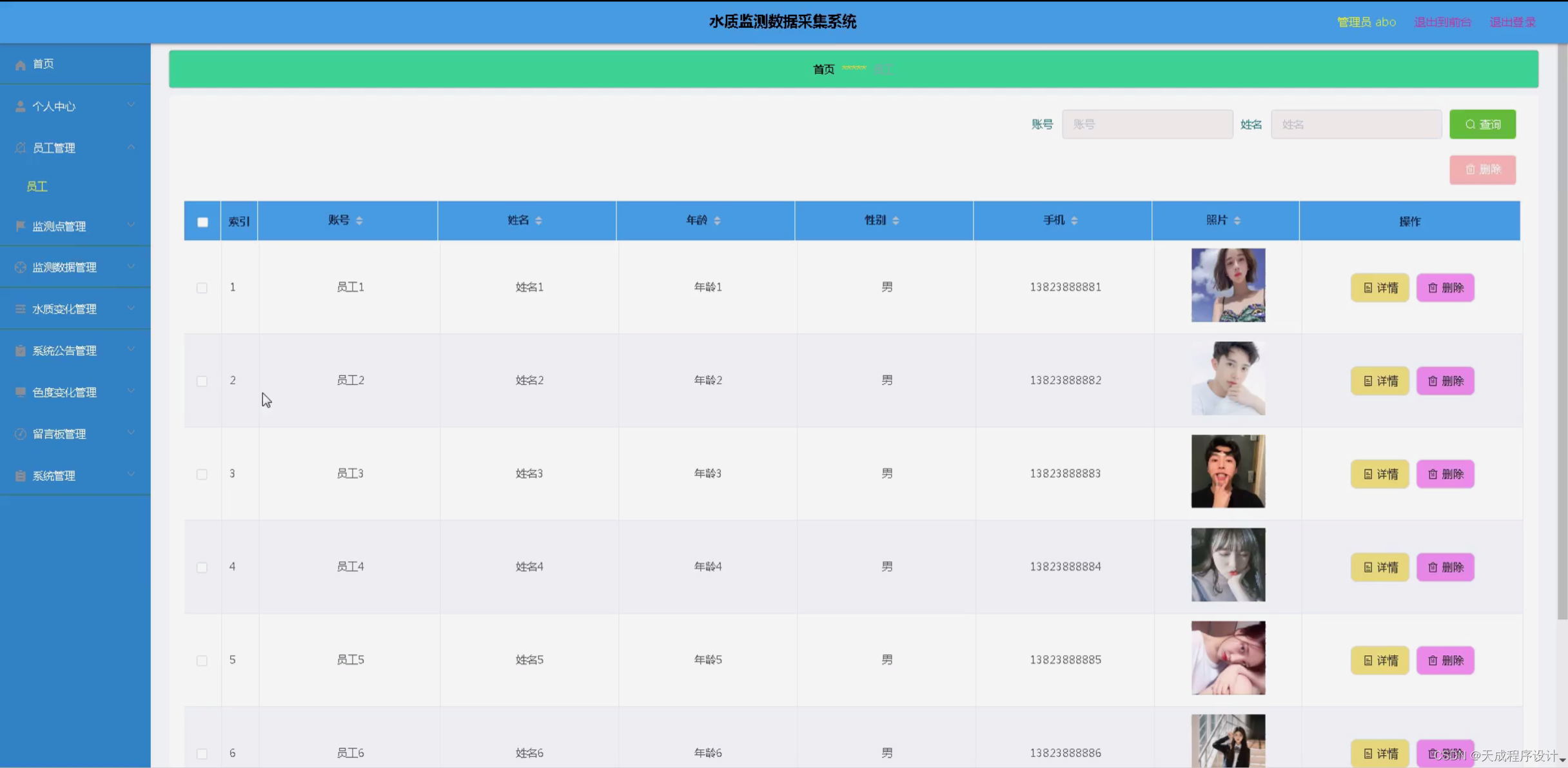This screenshot has height=768, width=1568.
Task: Click the 监测数据管理 sidebar icon
Action: tap(21, 267)
